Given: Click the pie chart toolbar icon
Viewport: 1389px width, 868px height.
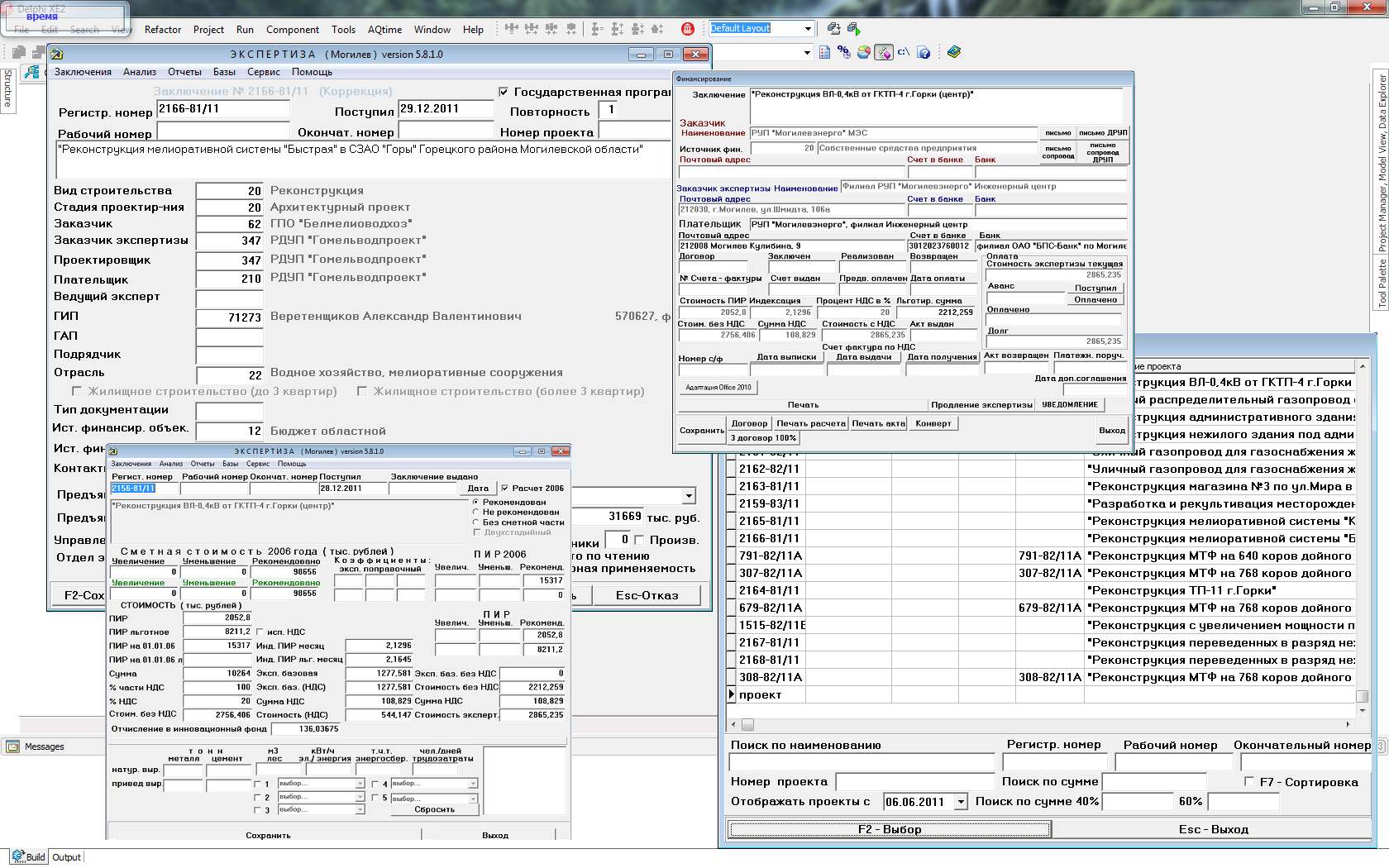Looking at the screenshot, I should 864,52.
